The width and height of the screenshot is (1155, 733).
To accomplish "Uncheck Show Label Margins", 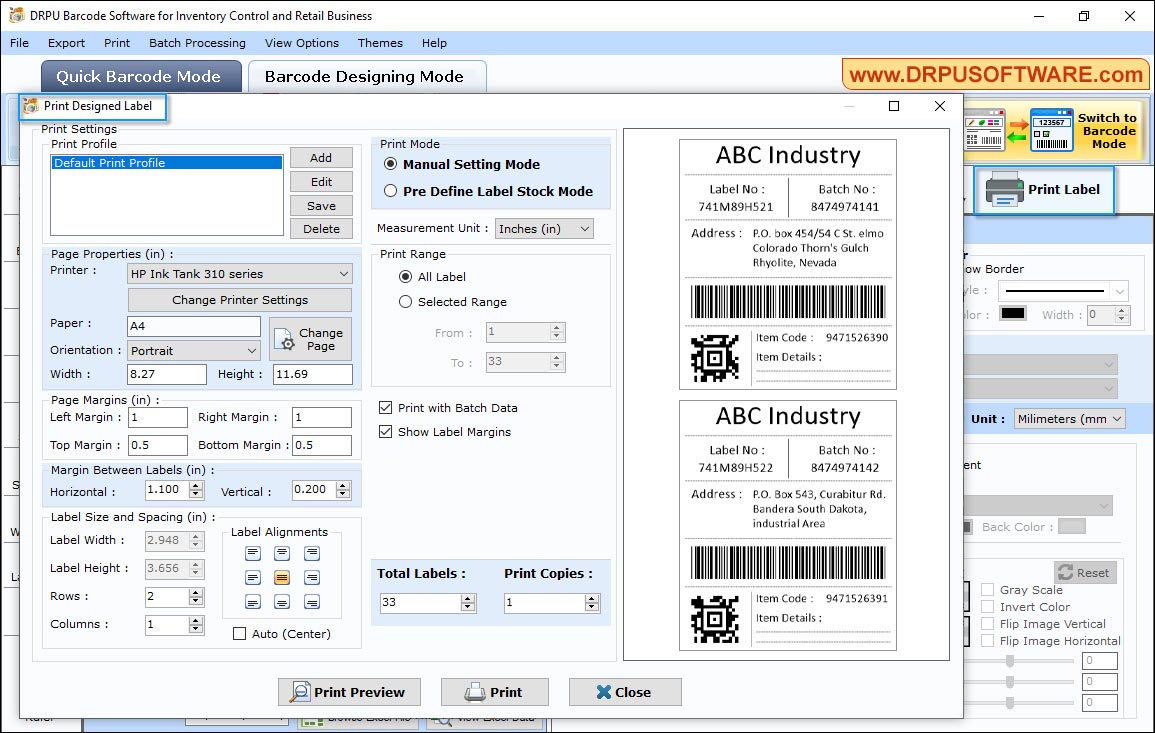I will [385, 431].
